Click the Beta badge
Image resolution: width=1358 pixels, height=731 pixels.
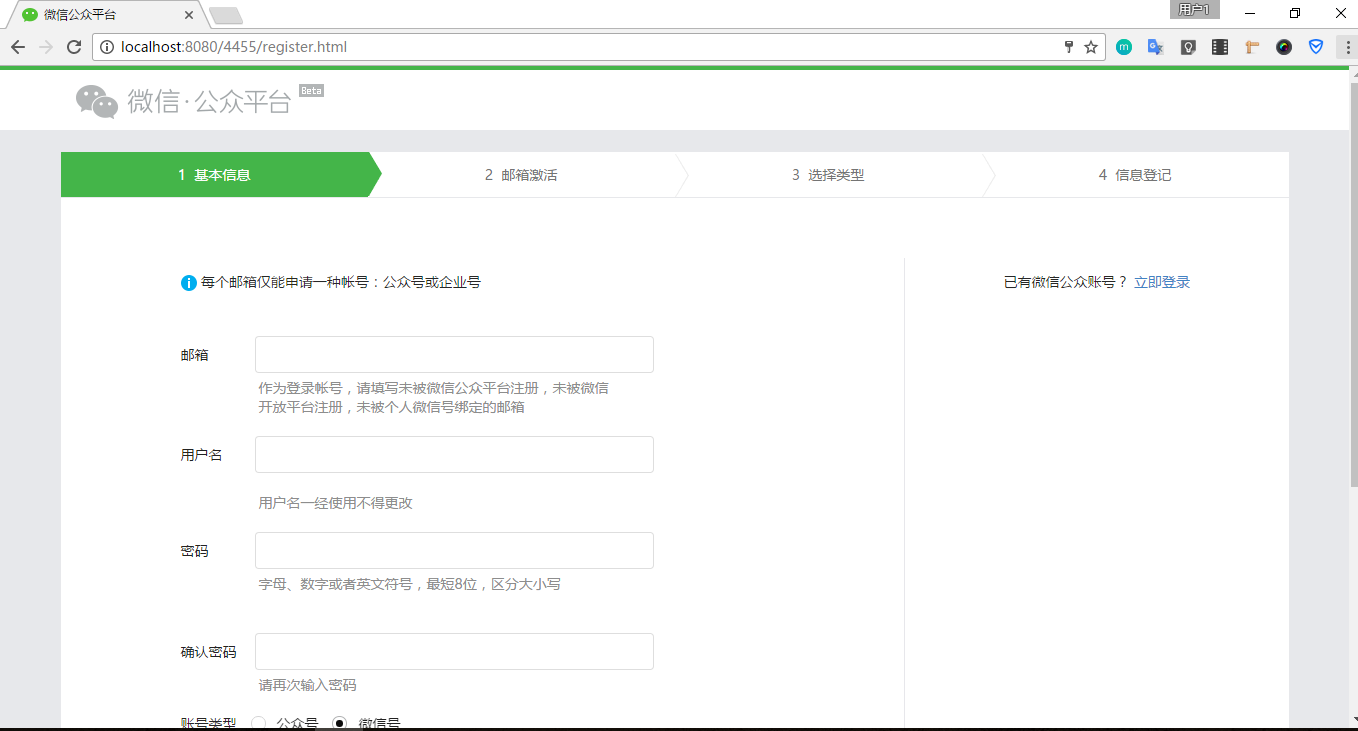coord(311,91)
